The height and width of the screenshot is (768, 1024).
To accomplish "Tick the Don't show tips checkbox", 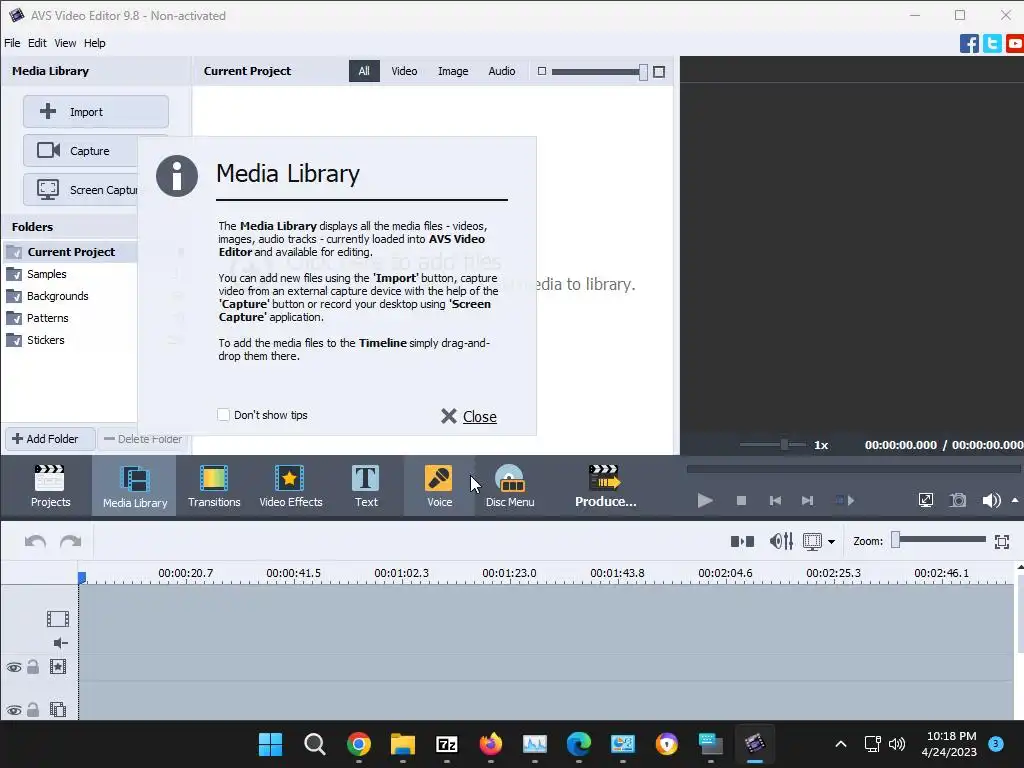I will coord(223,415).
